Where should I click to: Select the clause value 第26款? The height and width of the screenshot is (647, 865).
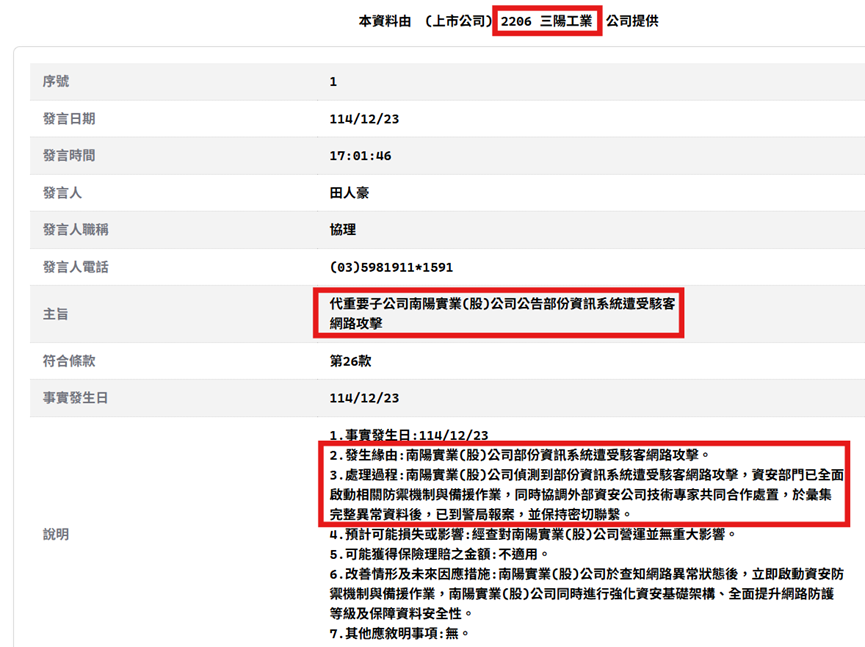pos(350,361)
